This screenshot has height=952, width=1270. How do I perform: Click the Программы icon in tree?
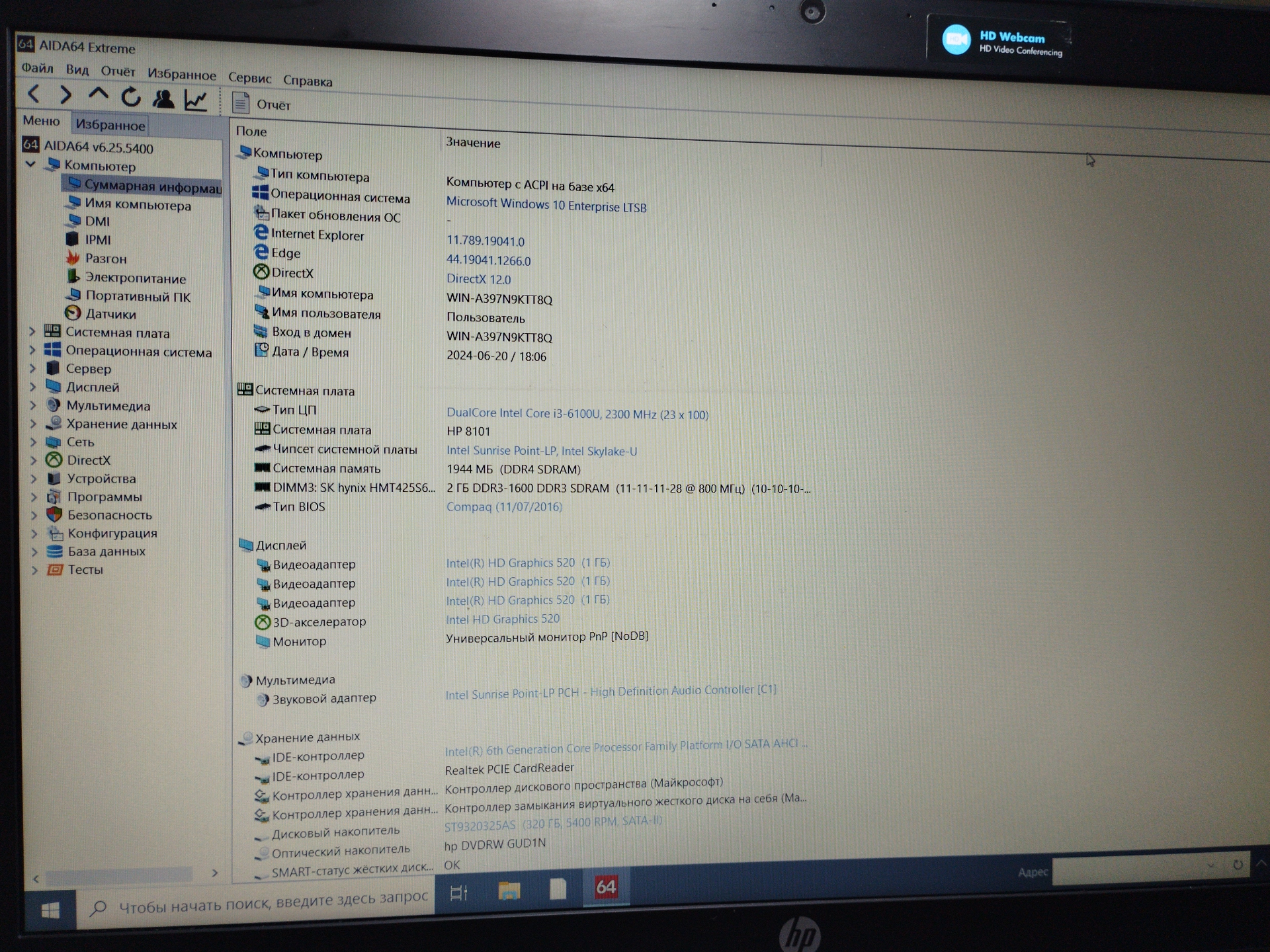pyautogui.click(x=54, y=496)
